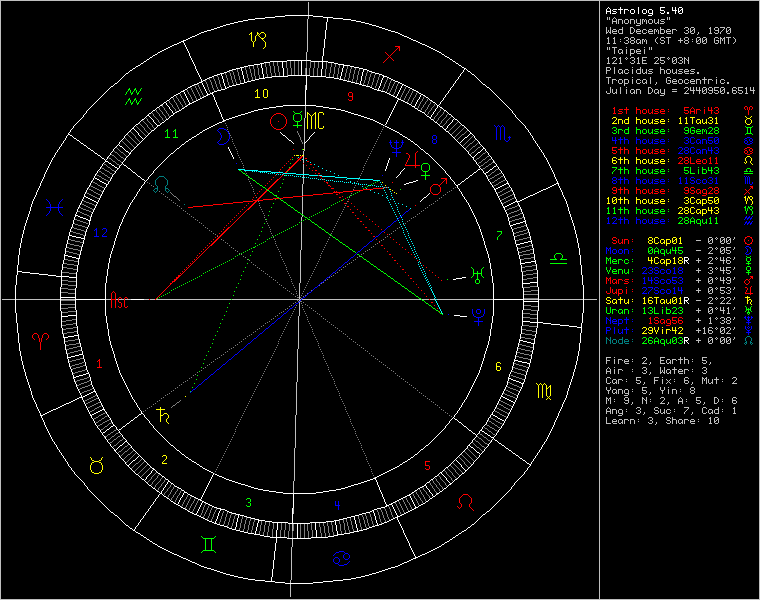Click the Capricorn sign glyph on outer ring
Viewport: 760px width, 600px height.
coord(258,40)
